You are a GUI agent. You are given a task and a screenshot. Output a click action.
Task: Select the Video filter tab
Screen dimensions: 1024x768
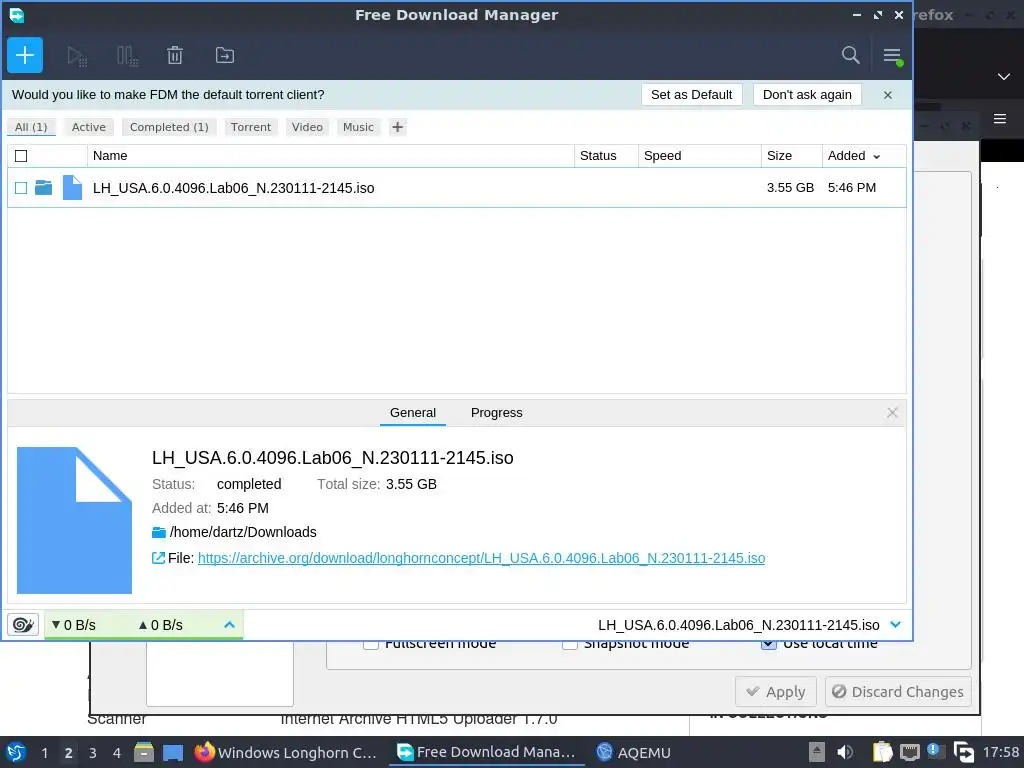307,127
